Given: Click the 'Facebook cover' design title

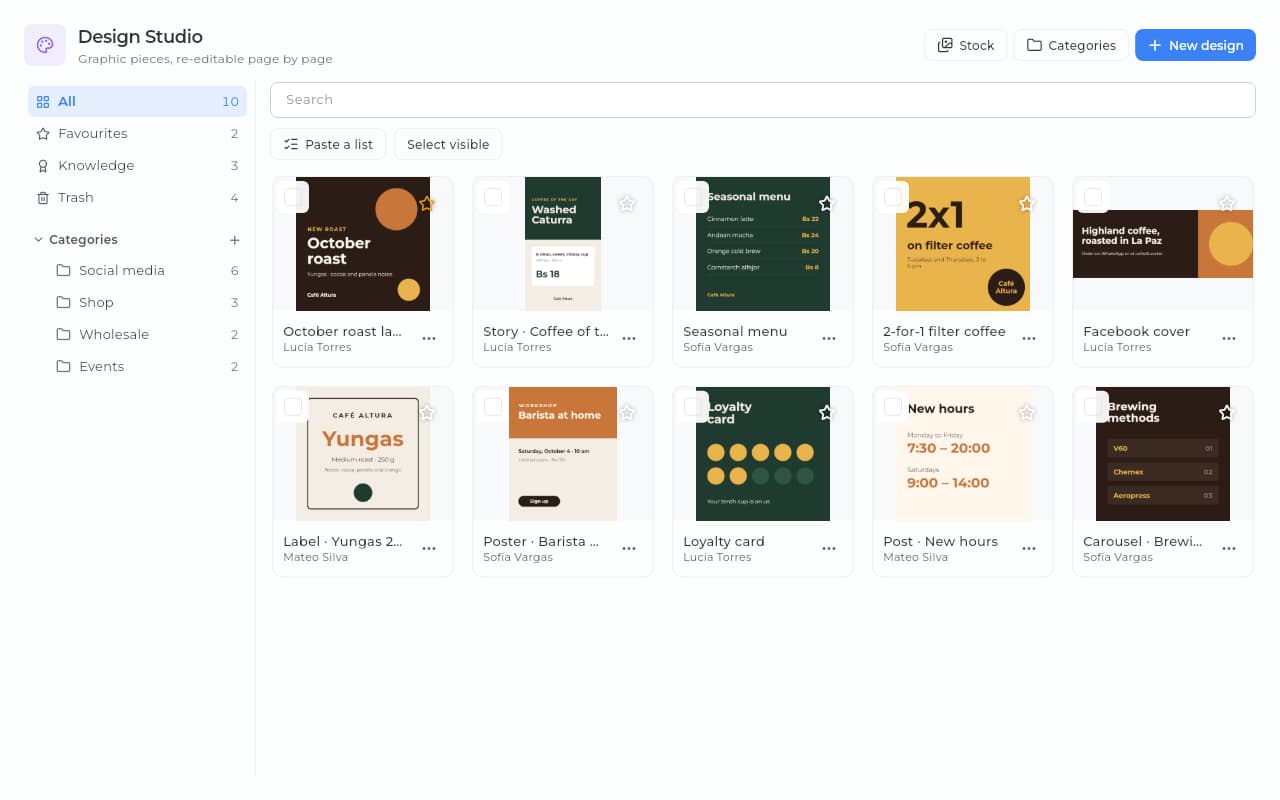Looking at the screenshot, I should [x=1136, y=331].
